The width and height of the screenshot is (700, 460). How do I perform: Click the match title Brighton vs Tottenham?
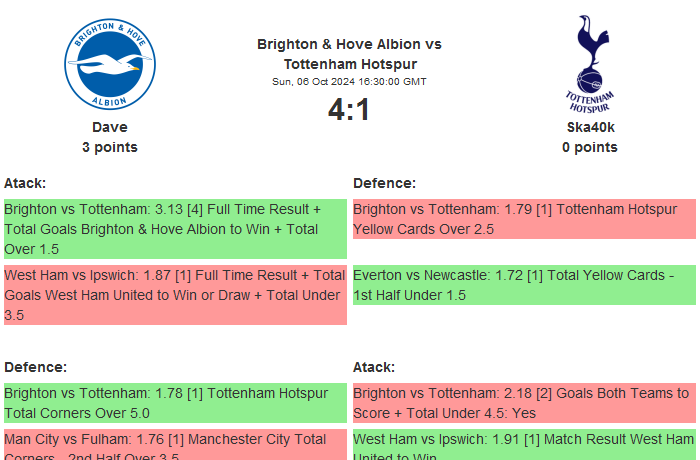click(349, 54)
